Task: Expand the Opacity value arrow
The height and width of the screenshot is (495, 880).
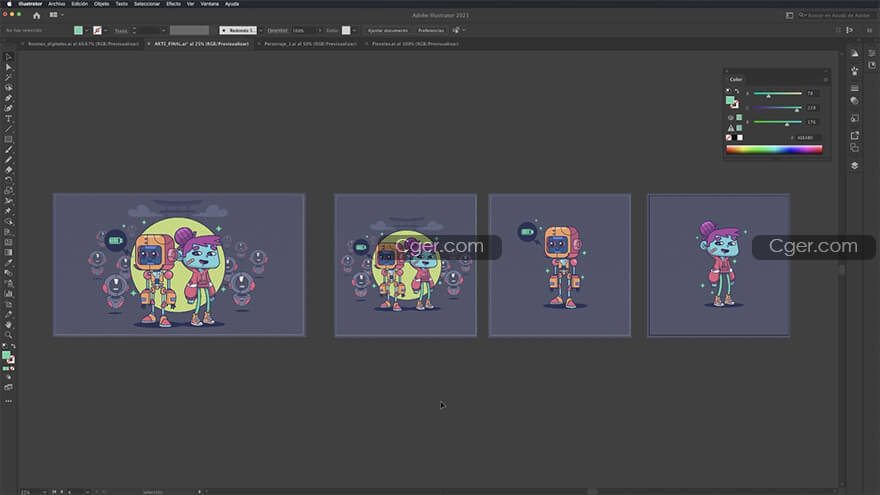Action: pos(320,30)
